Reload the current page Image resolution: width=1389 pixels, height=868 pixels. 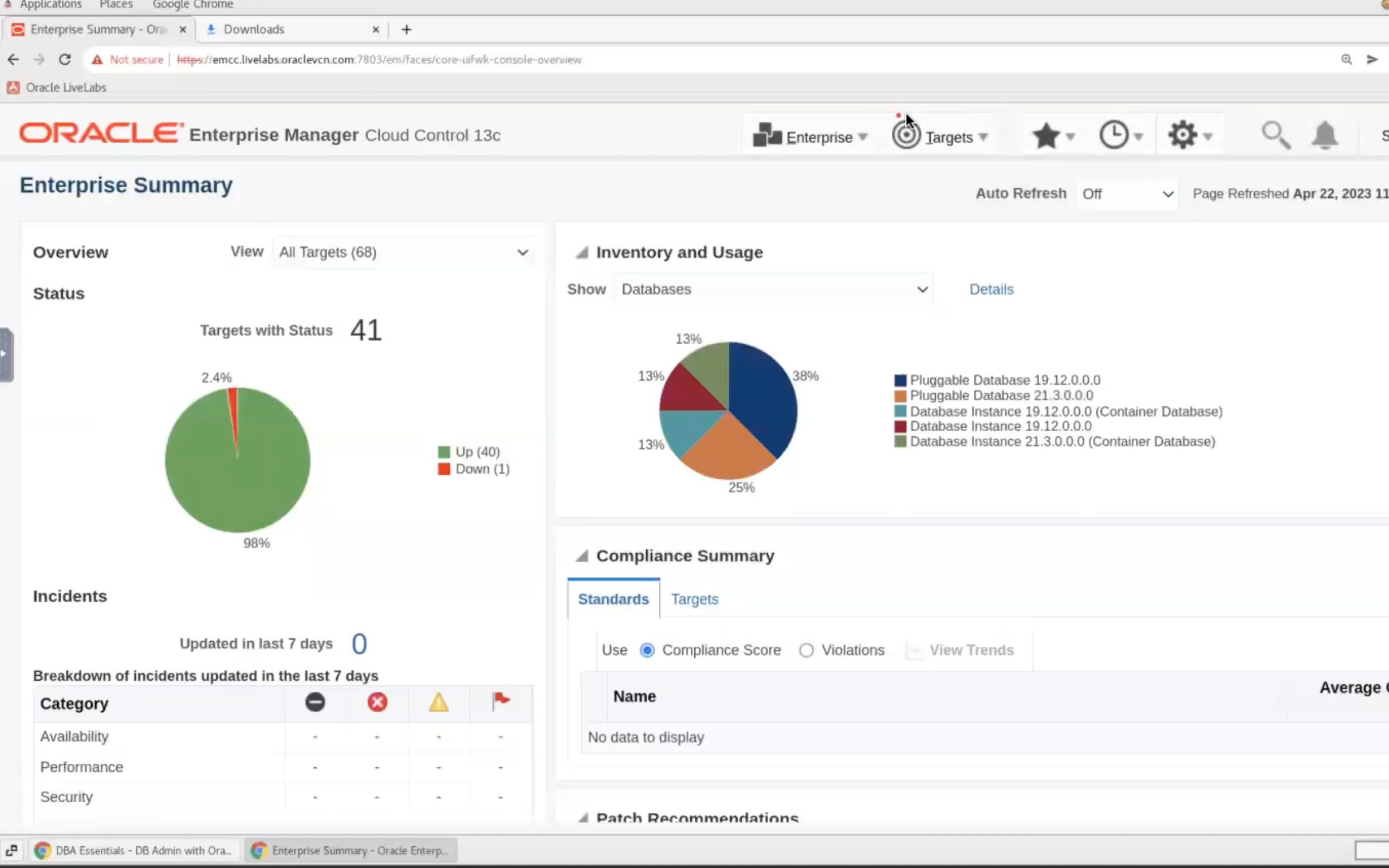[65, 60]
